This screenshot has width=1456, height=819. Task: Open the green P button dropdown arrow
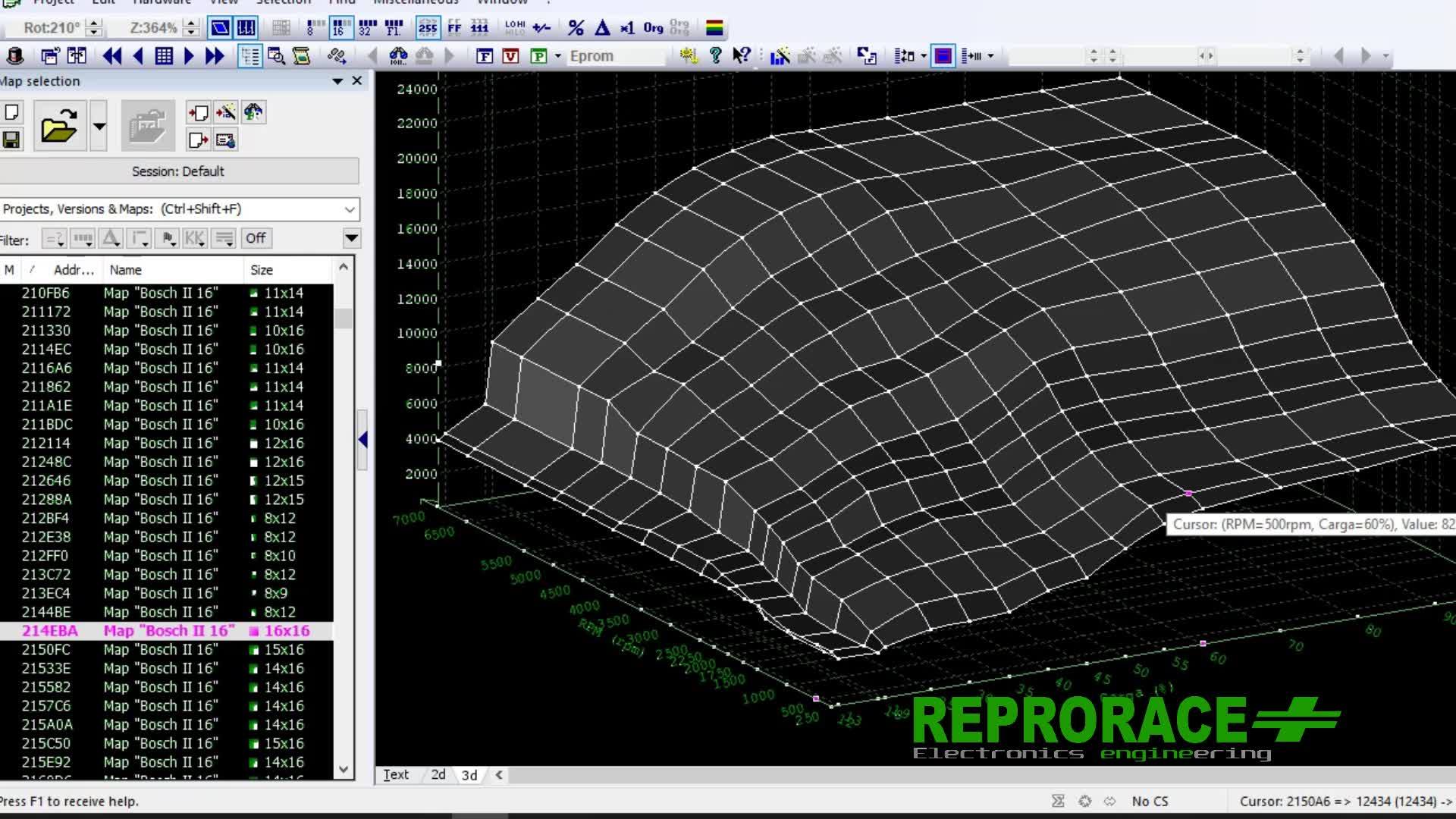[x=558, y=56]
